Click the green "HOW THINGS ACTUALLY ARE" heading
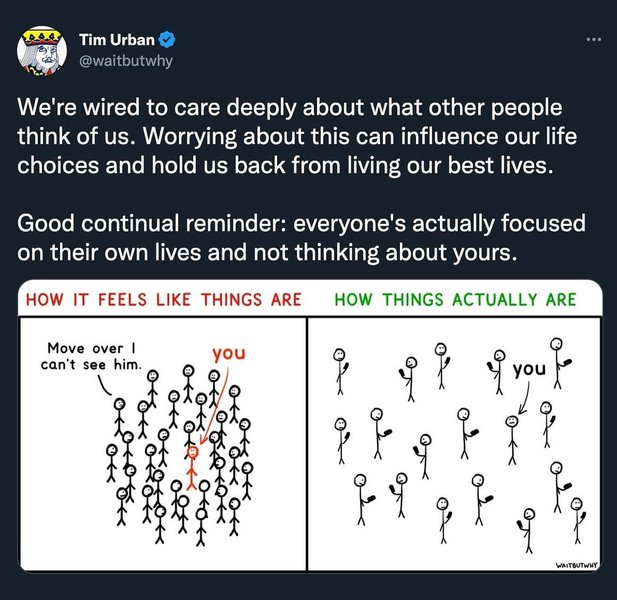Image resolution: width=617 pixels, height=600 pixels. pos(455,299)
